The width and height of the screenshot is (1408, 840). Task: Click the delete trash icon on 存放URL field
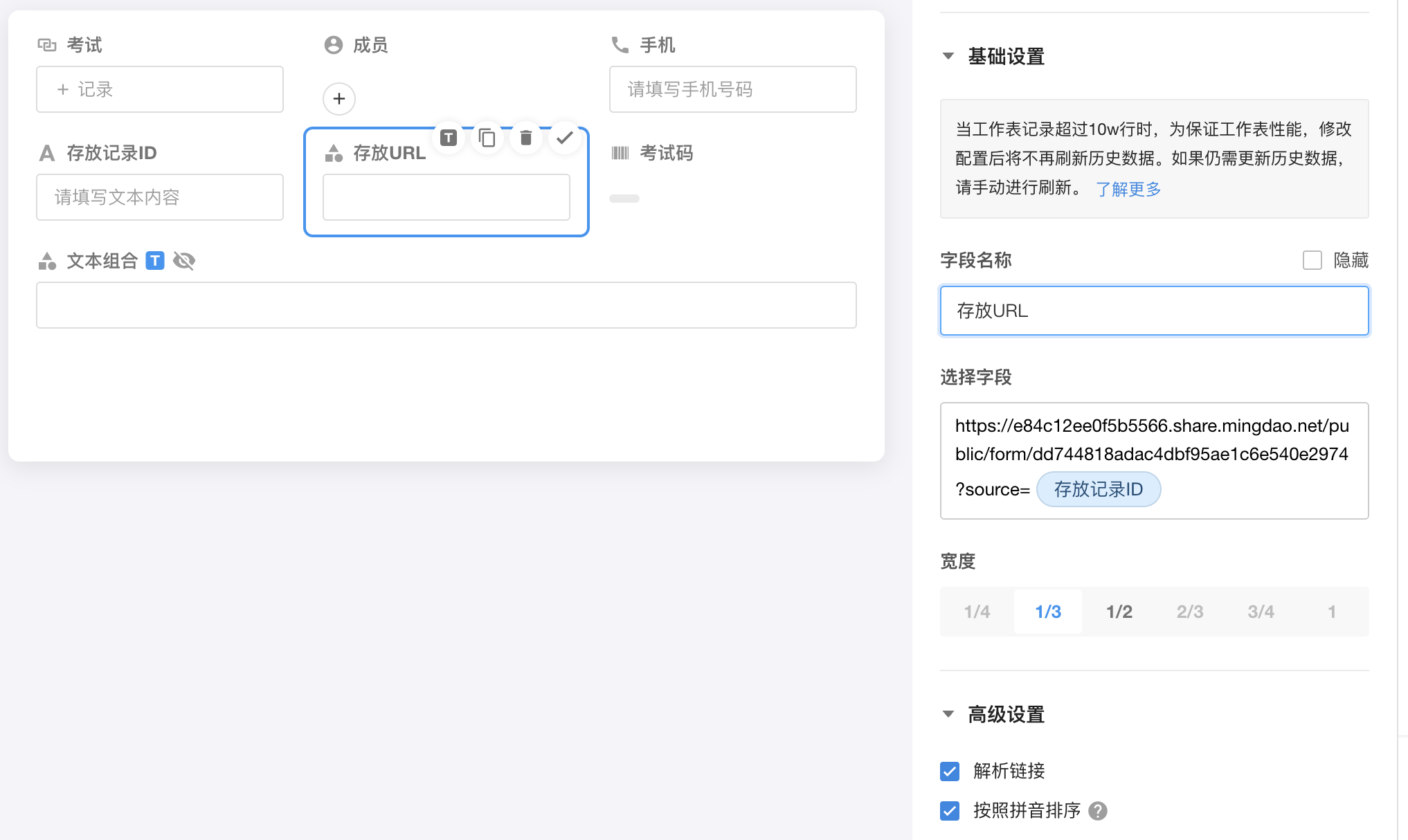(x=526, y=138)
